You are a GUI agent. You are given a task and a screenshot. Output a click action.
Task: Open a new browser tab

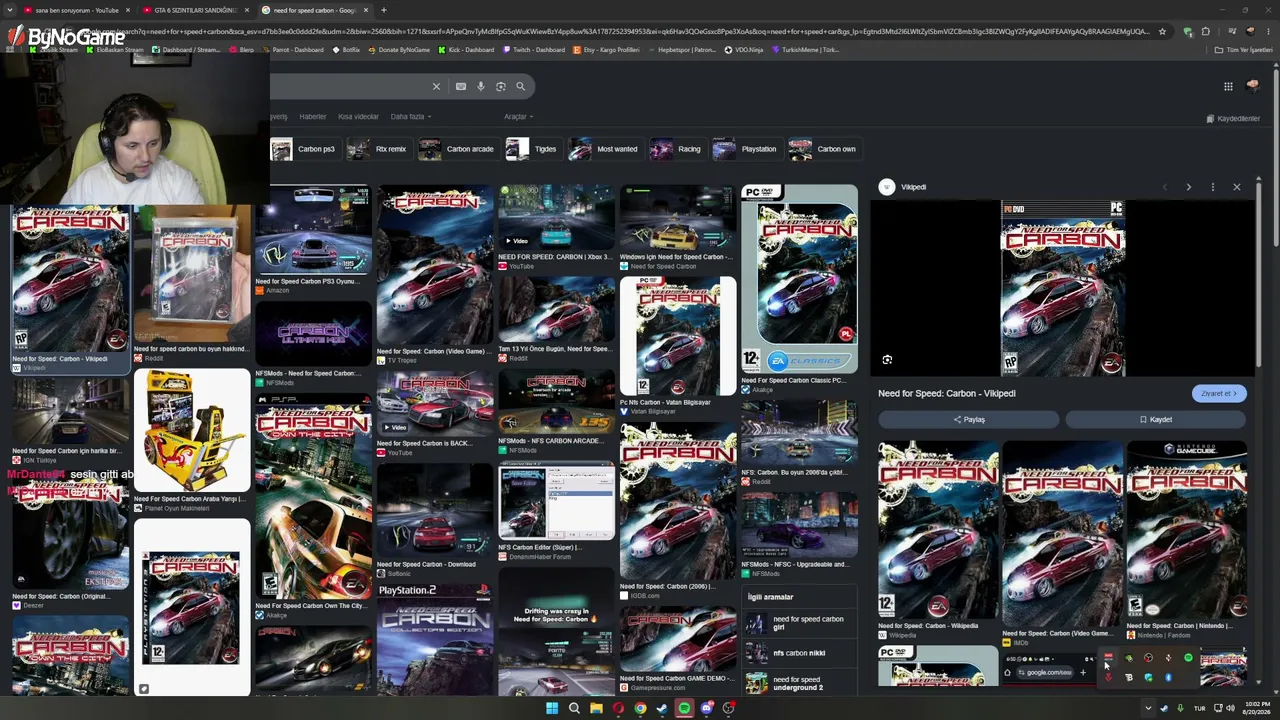click(x=384, y=10)
